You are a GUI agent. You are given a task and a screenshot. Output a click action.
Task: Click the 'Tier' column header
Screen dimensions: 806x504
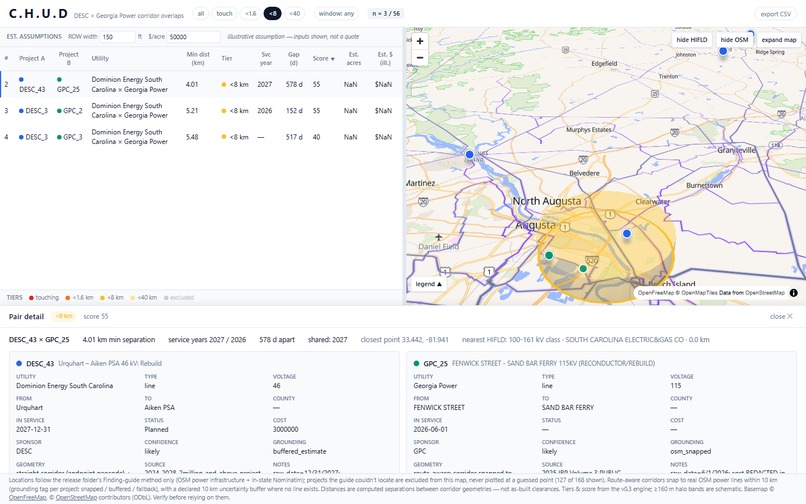[x=227, y=59]
